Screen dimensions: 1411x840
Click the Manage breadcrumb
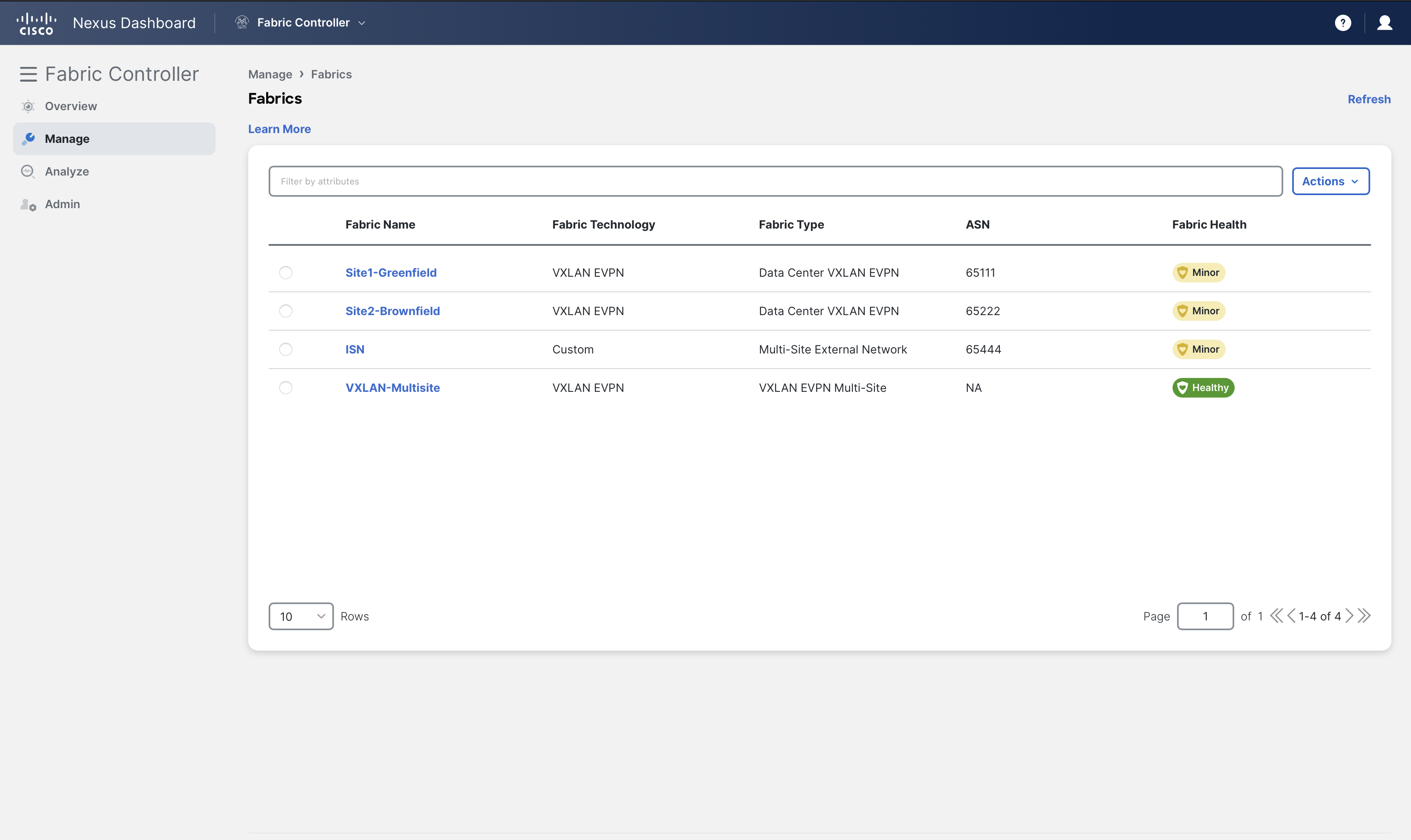[270, 74]
